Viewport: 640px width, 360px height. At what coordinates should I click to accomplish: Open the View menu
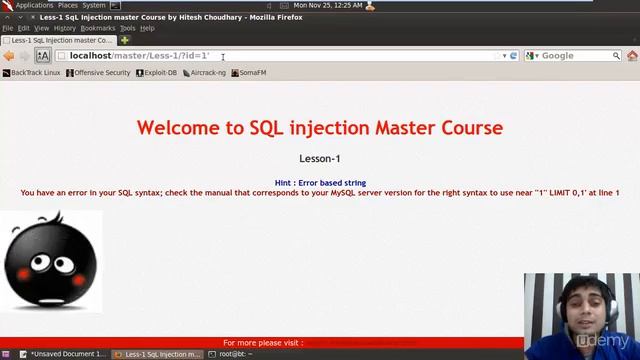[41, 28]
